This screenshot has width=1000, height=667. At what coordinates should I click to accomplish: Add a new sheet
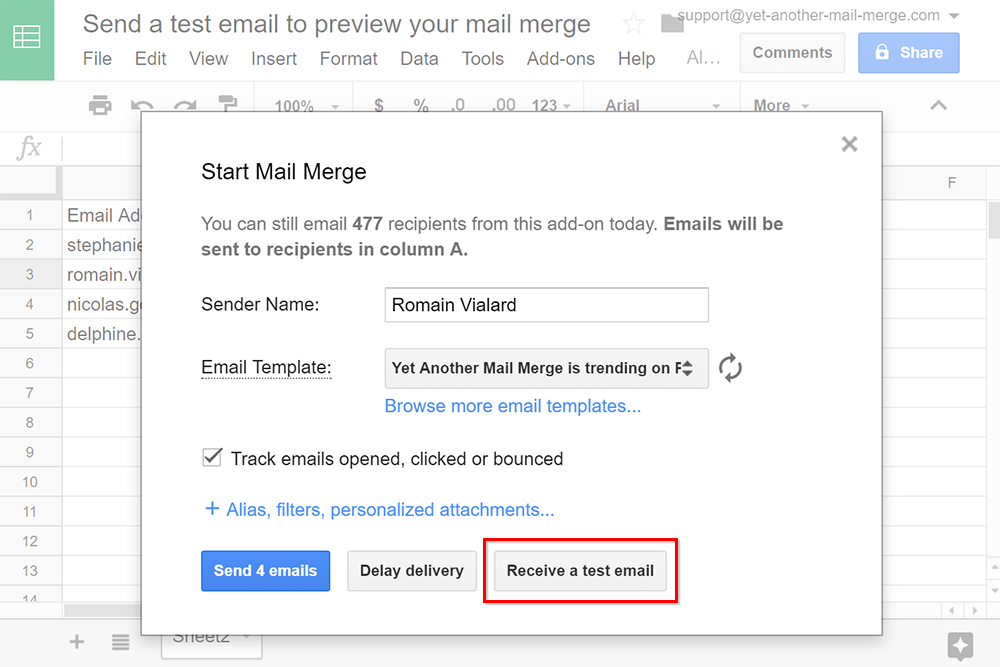[x=77, y=641]
